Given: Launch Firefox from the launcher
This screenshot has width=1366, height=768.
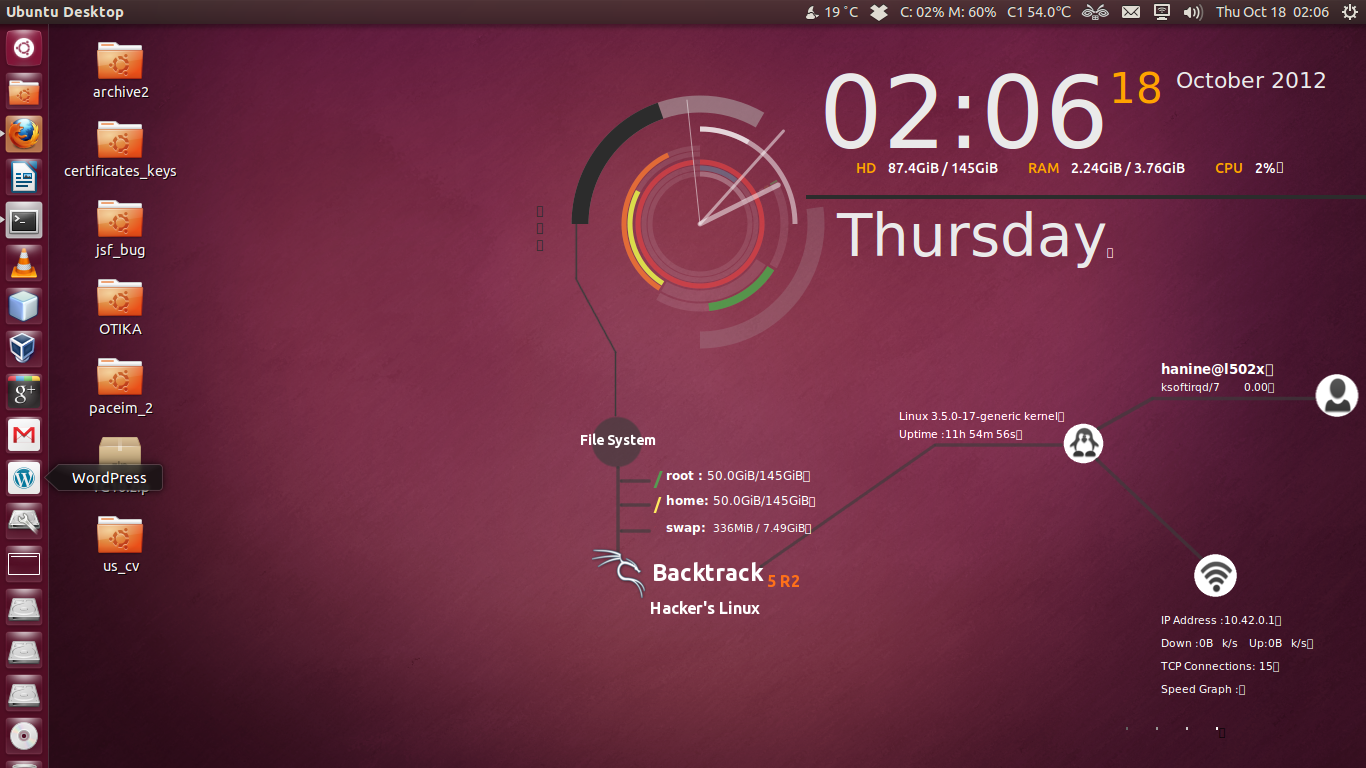Looking at the screenshot, I should [x=23, y=133].
